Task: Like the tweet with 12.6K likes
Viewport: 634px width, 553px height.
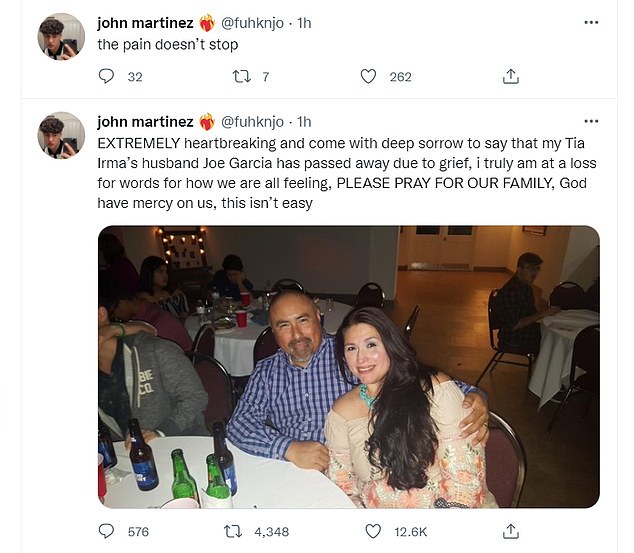Action: pyautogui.click(x=368, y=532)
